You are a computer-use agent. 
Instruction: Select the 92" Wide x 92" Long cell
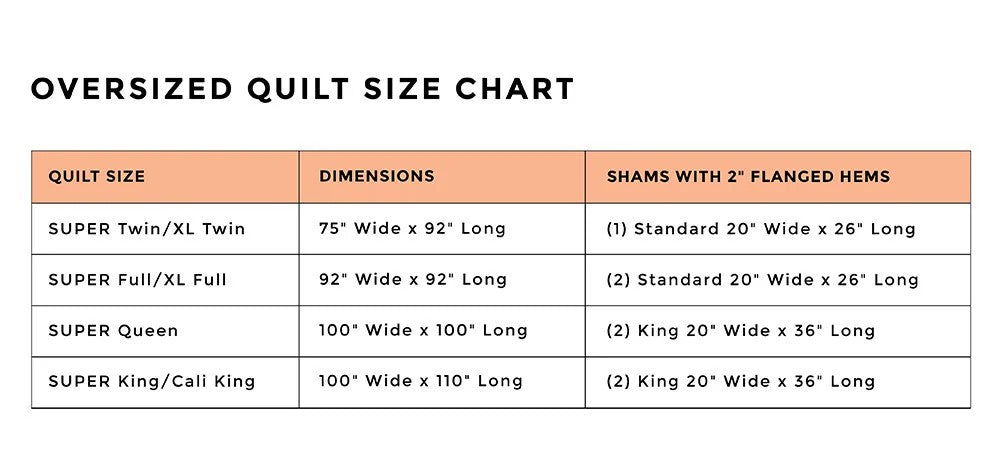(x=413, y=280)
